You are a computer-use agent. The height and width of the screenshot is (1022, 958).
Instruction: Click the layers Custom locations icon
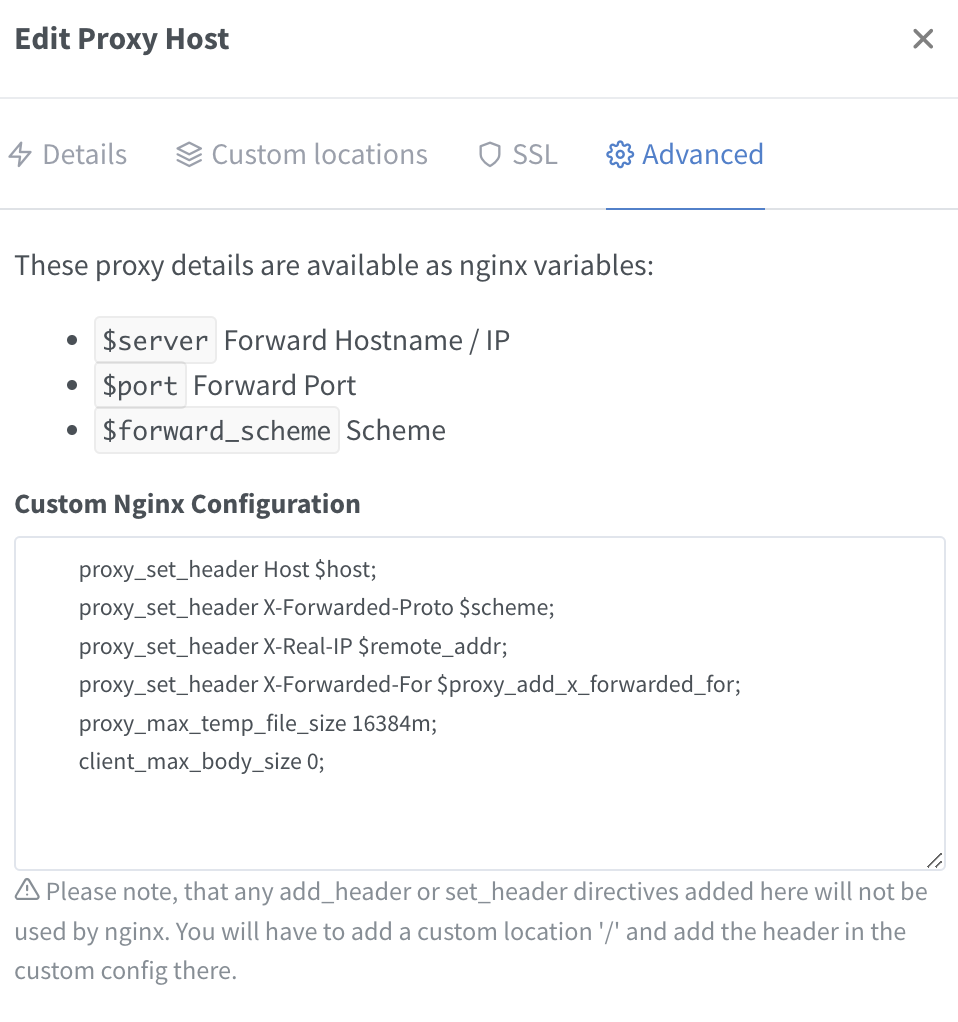pos(189,154)
